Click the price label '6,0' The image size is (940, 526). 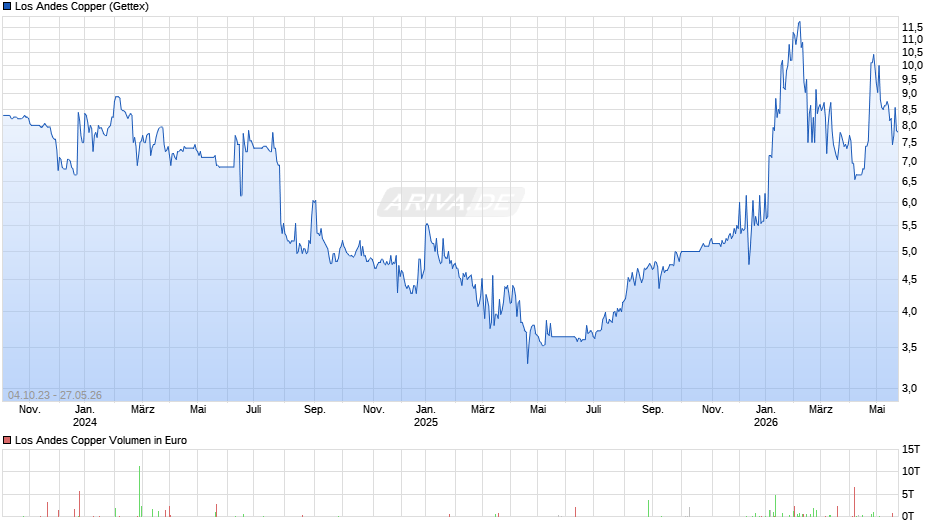point(909,203)
